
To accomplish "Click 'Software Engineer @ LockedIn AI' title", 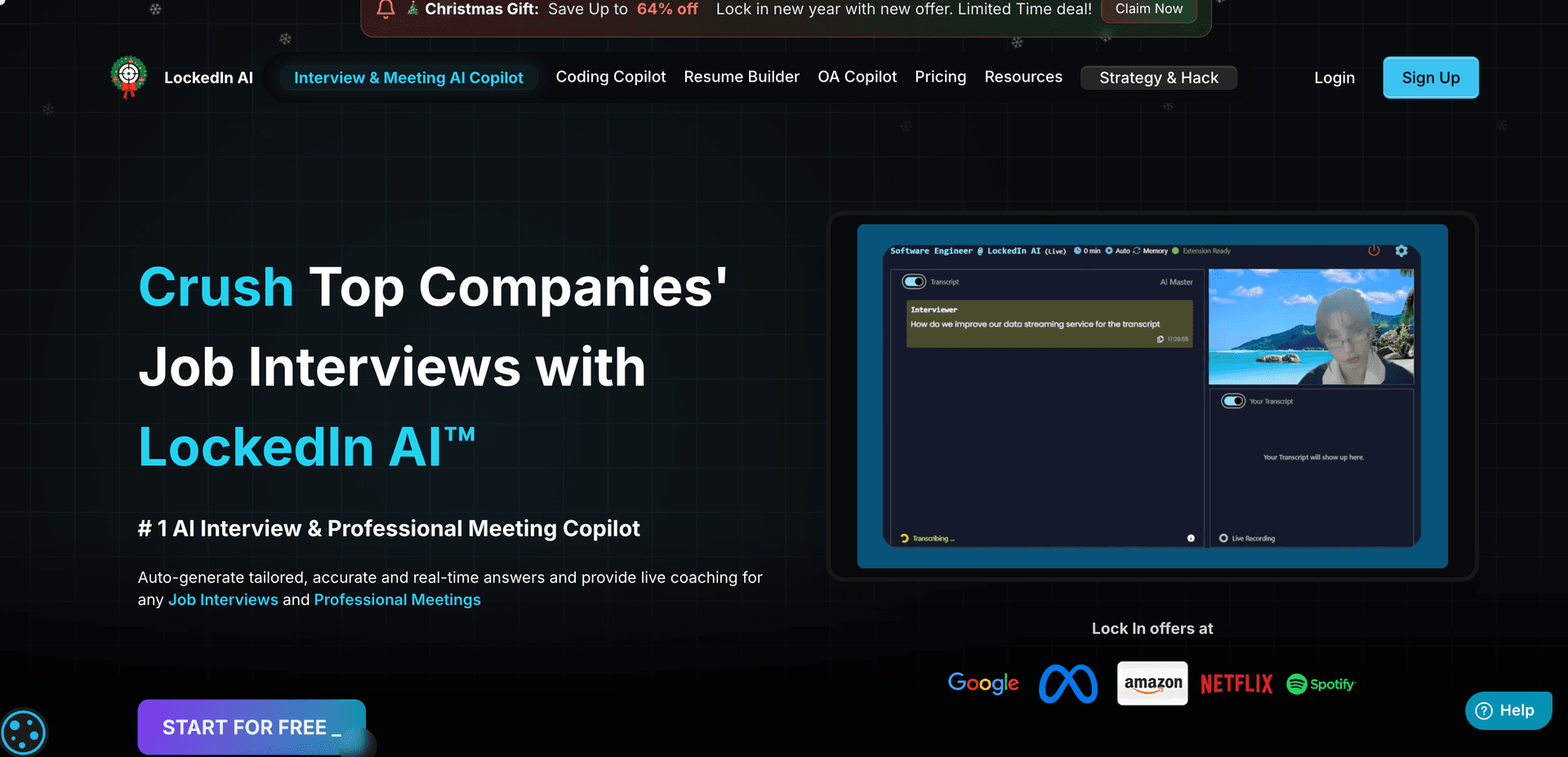I will (x=965, y=251).
